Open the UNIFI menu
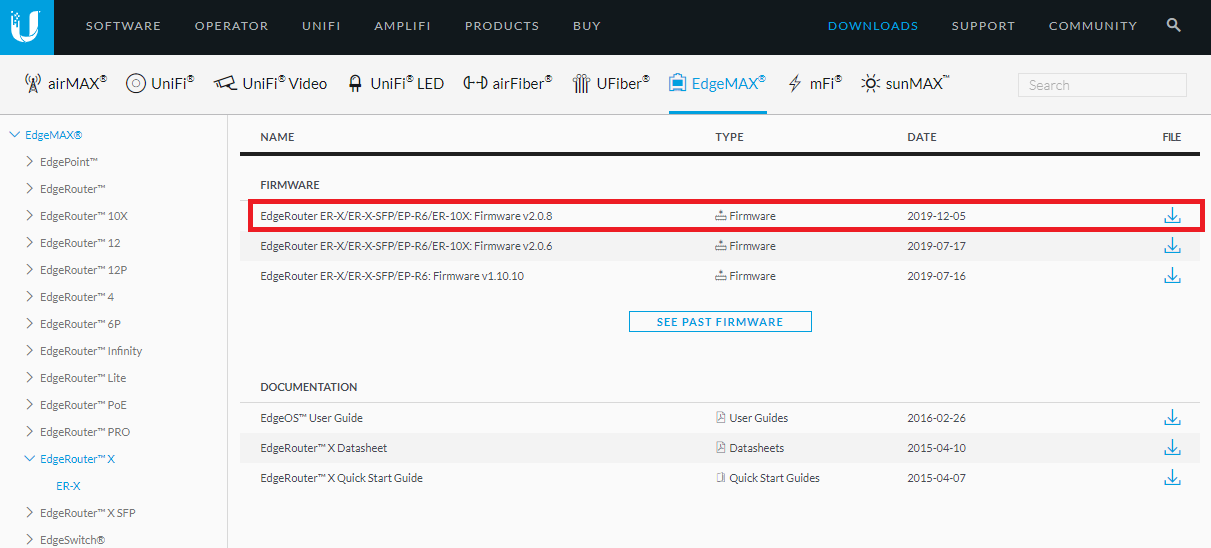Screen dimensions: 1211x548 click(x=321, y=26)
